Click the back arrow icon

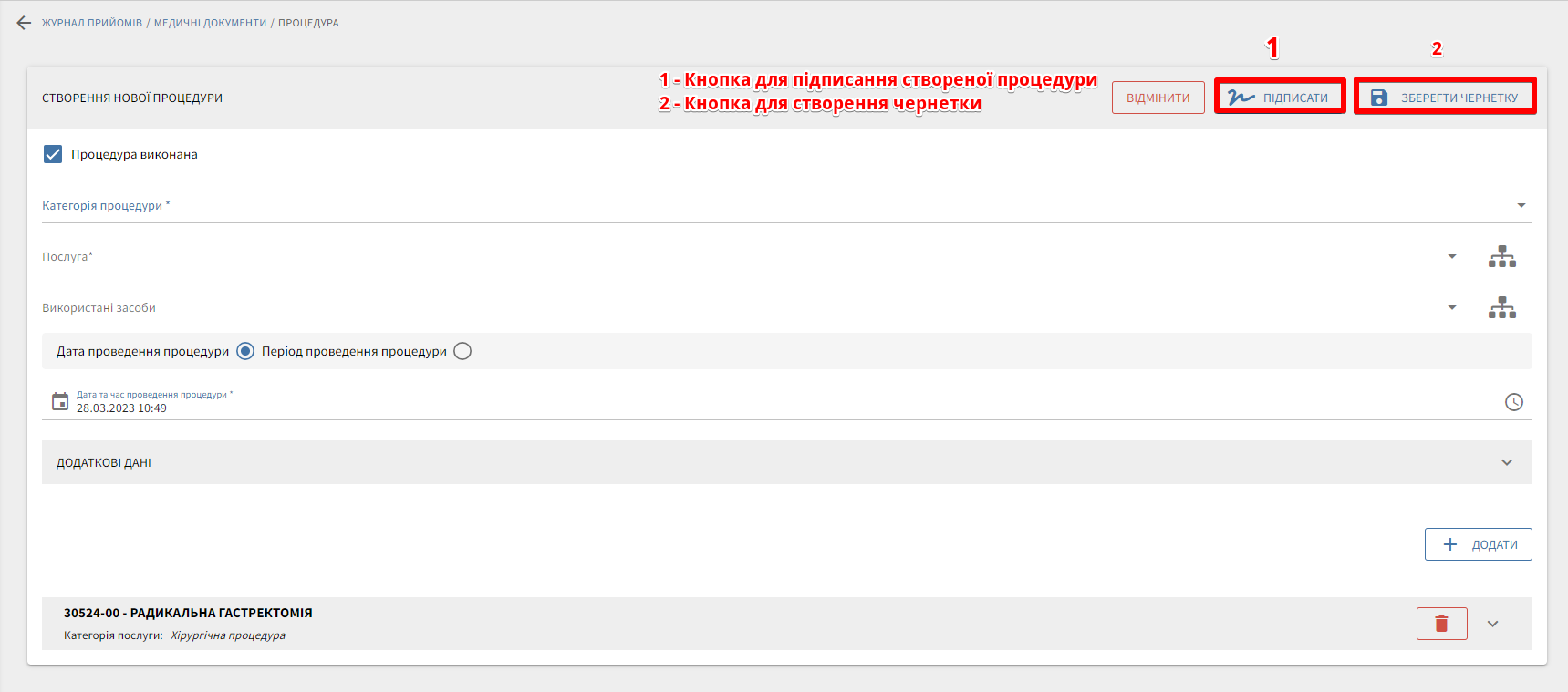point(24,23)
